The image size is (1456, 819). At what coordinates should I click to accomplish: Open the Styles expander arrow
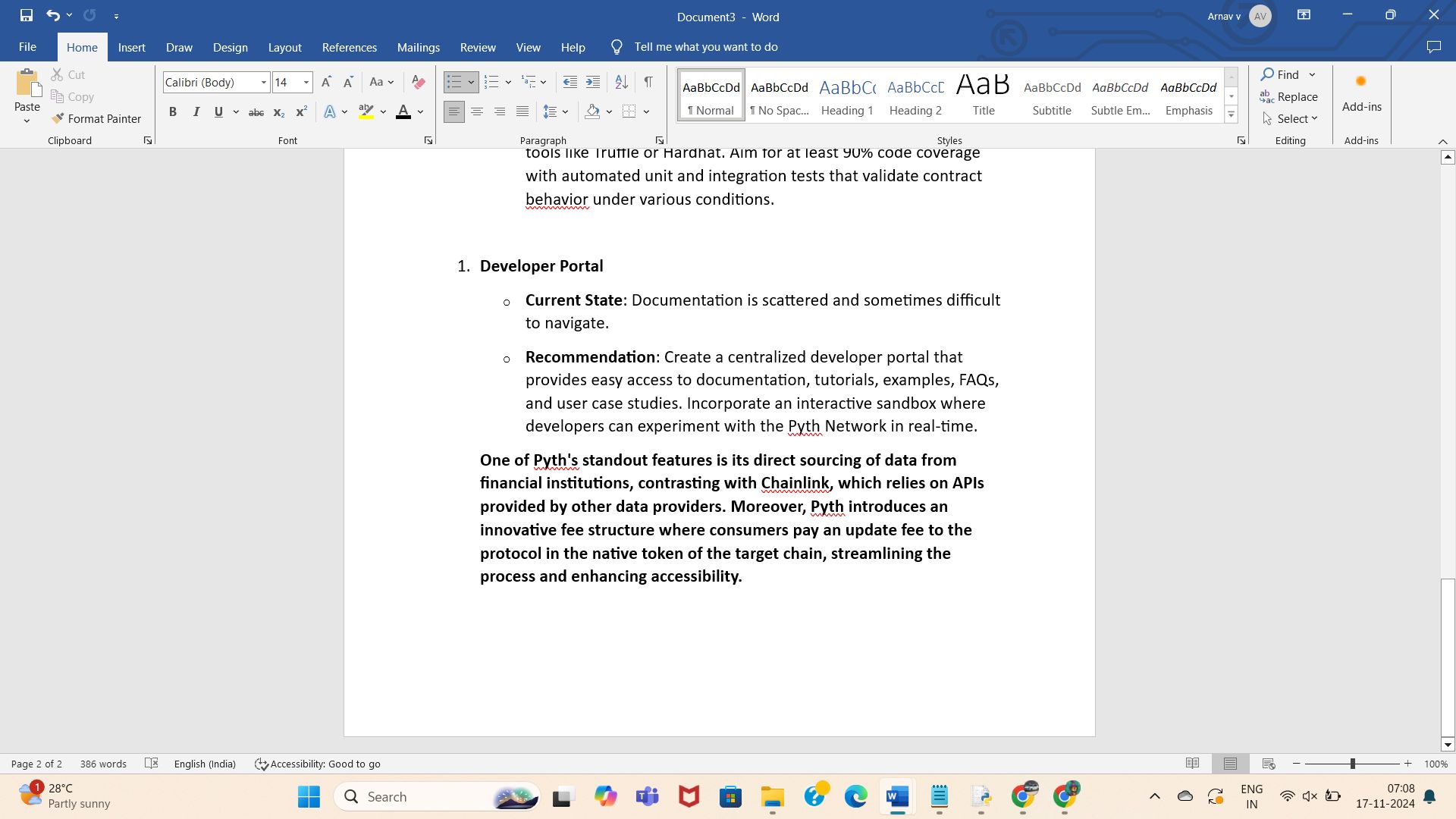pos(1241,140)
